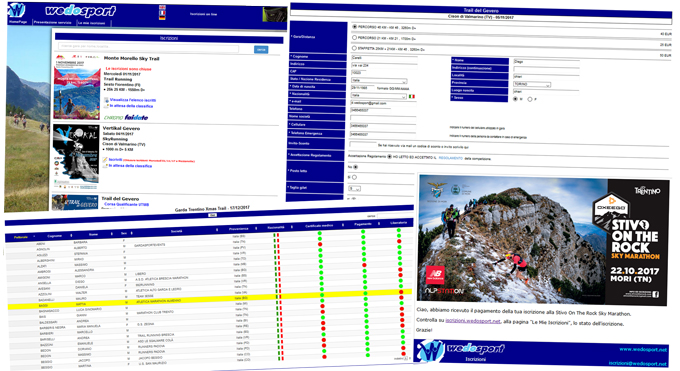Select No for Pasta party
The height and width of the screenshot is (371, 680).
coord(356,167)
